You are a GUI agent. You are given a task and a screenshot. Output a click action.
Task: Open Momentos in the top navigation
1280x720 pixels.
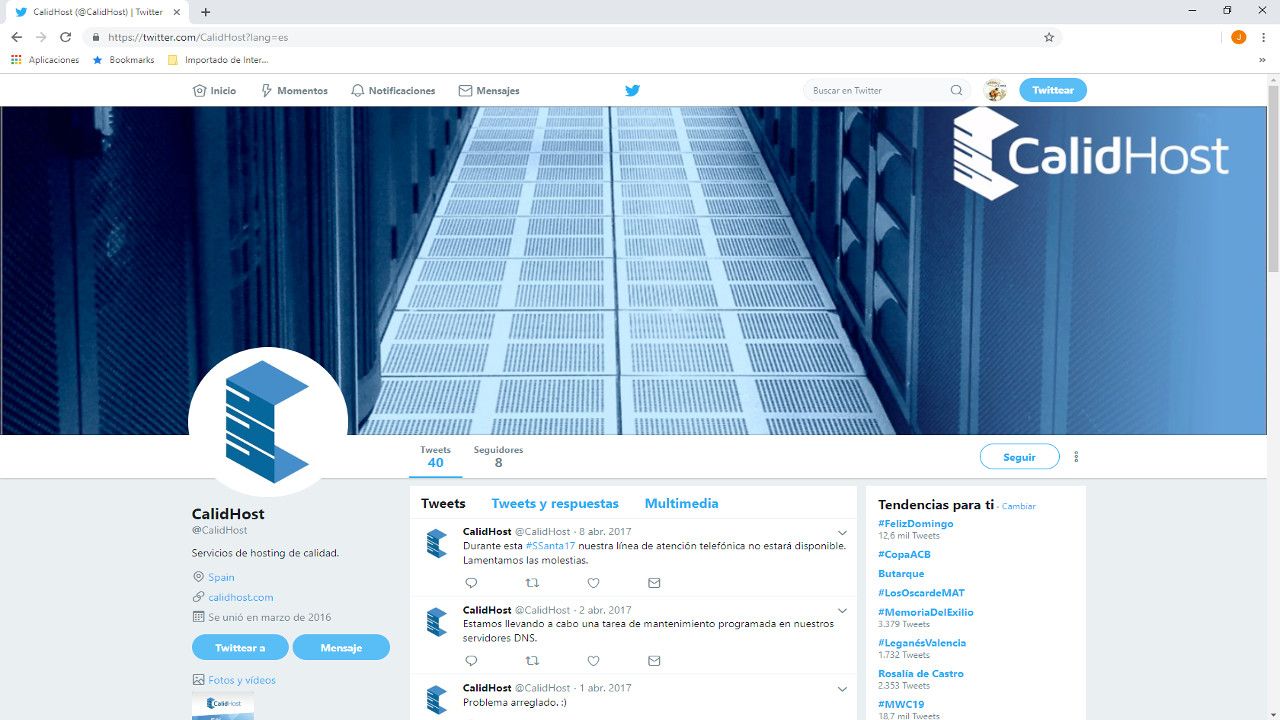point(294,91)
